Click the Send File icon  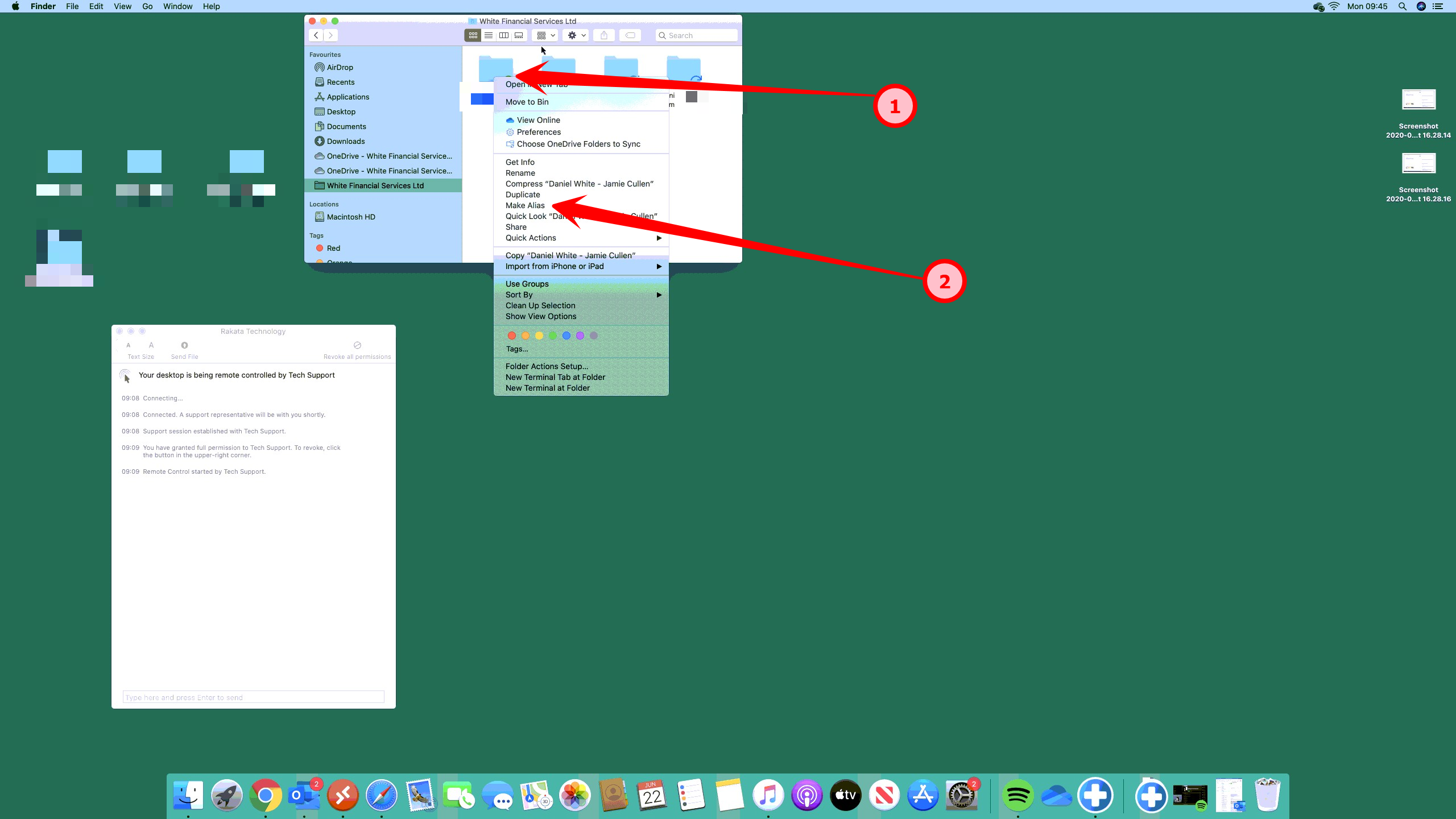coord(184,345)
